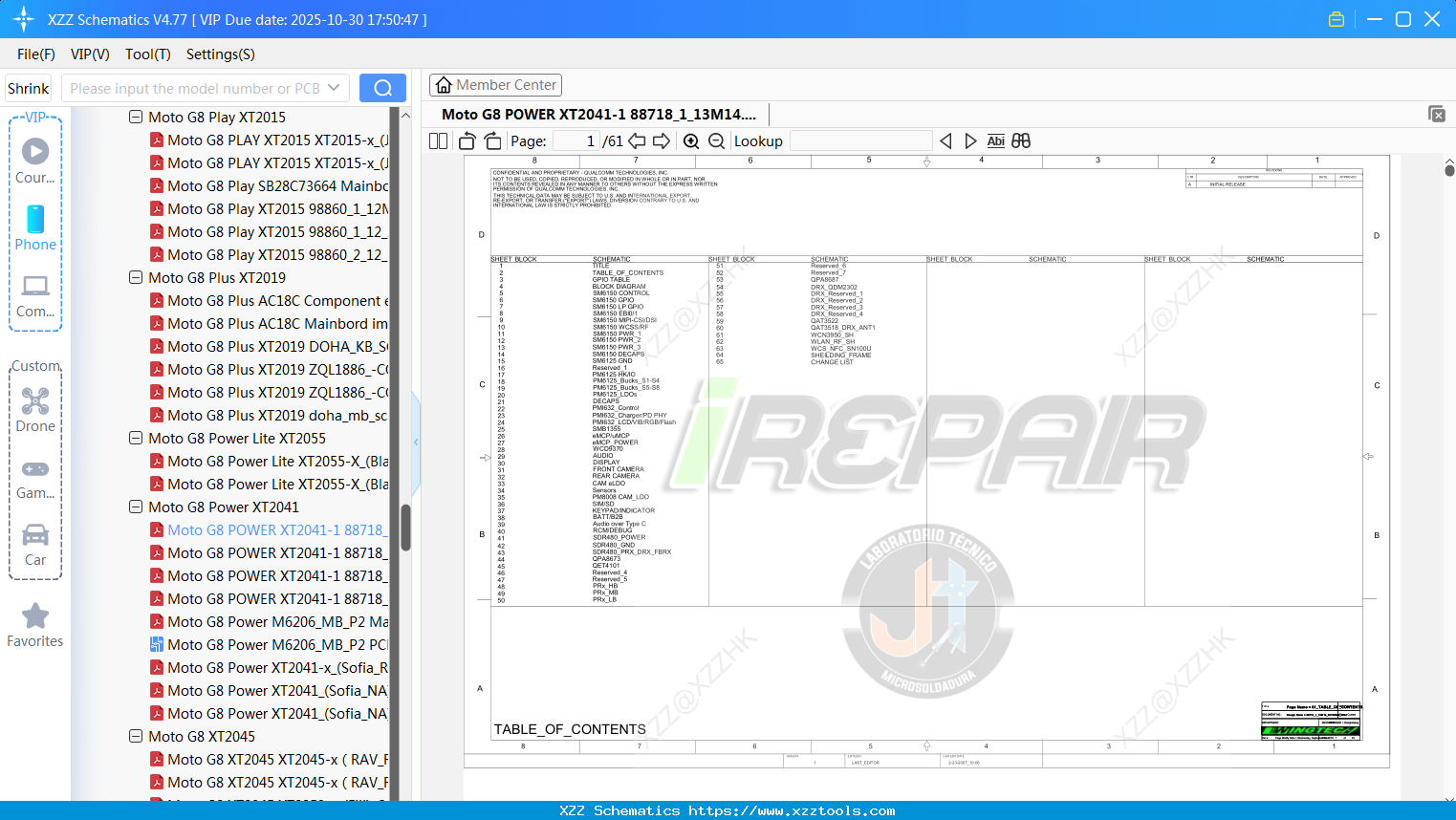Viewport: 1456px width, 820px height.
Task: Jump to previous lookup result triangle
Action: pos(945,141)
